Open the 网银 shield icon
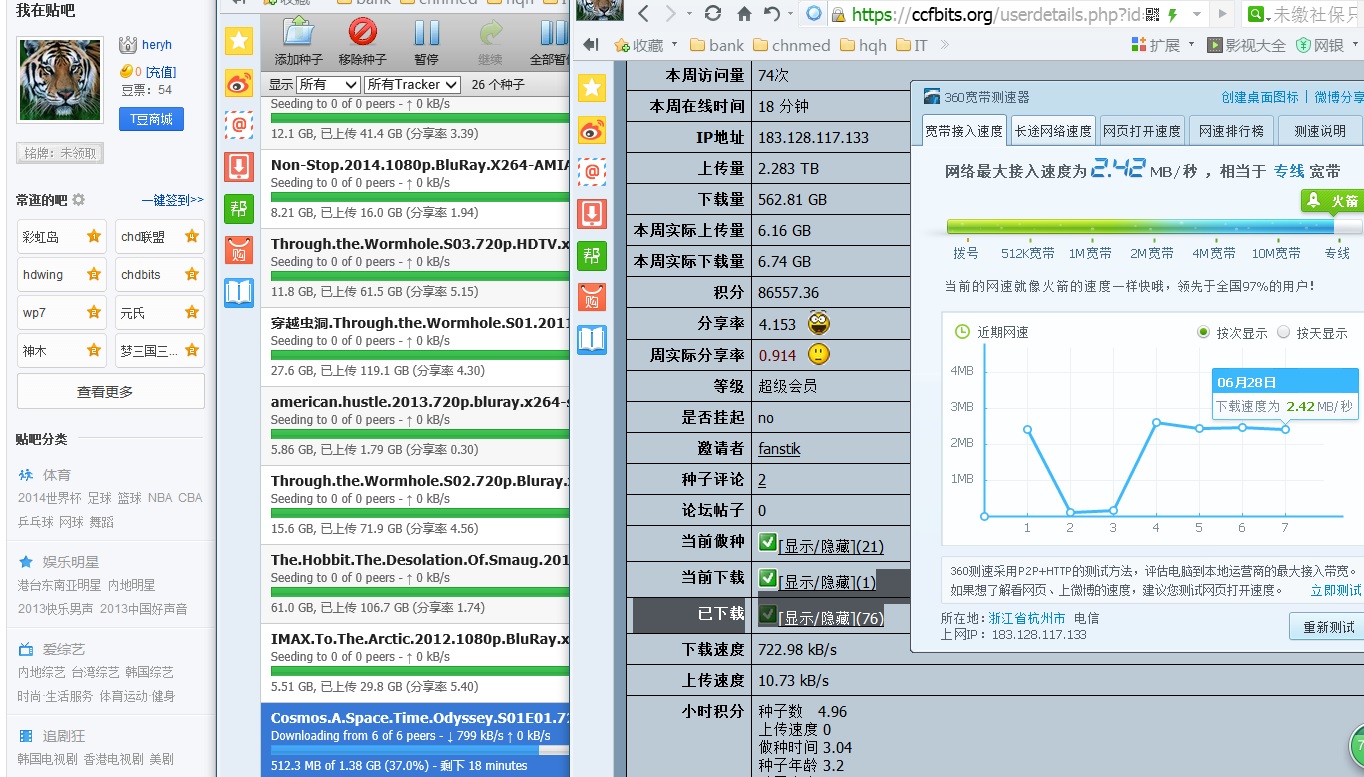 tap(1303, 45)
